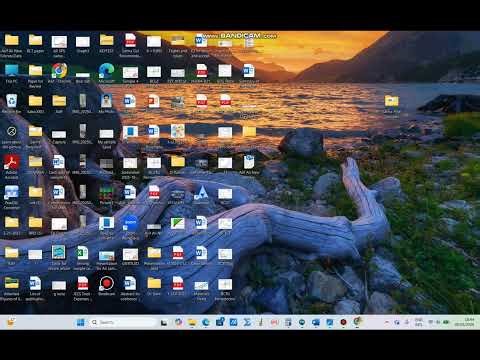Select the Word document beside the Bandicam shortcut

point(130,288)
